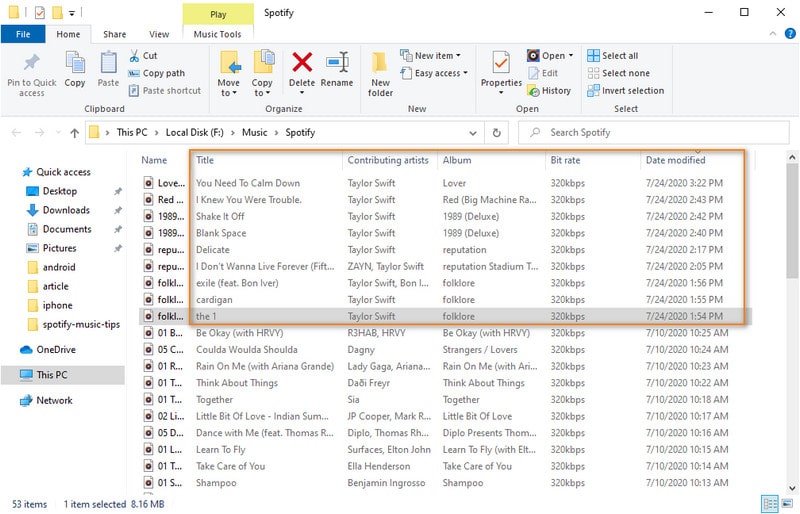Image resolution: width=800 pixels, height=514 pixels.
Task: Select the "Blank Space" file row
Action: tap(445, 233)
